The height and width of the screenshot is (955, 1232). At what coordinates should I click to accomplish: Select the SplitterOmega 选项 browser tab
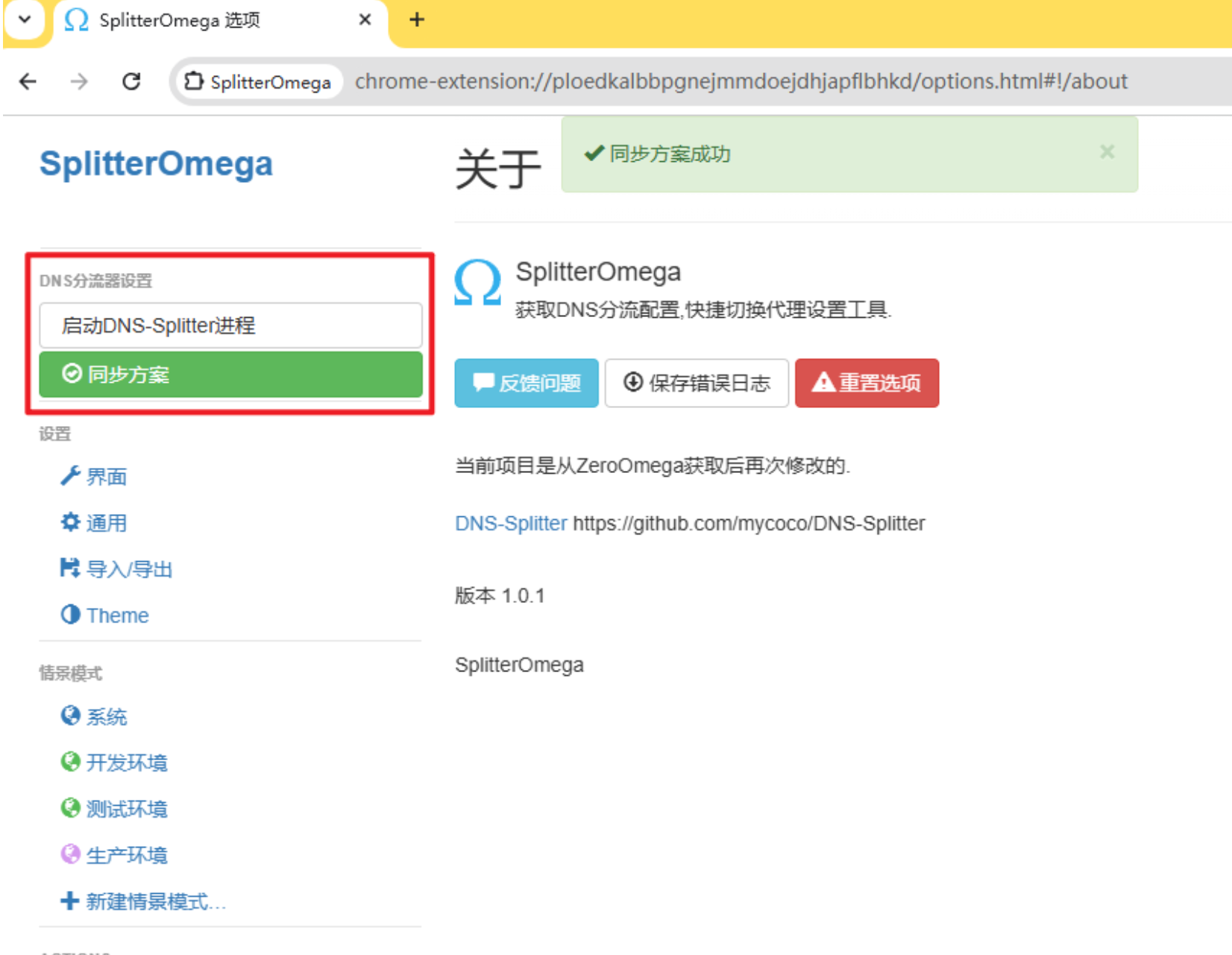tap(220, 22)
